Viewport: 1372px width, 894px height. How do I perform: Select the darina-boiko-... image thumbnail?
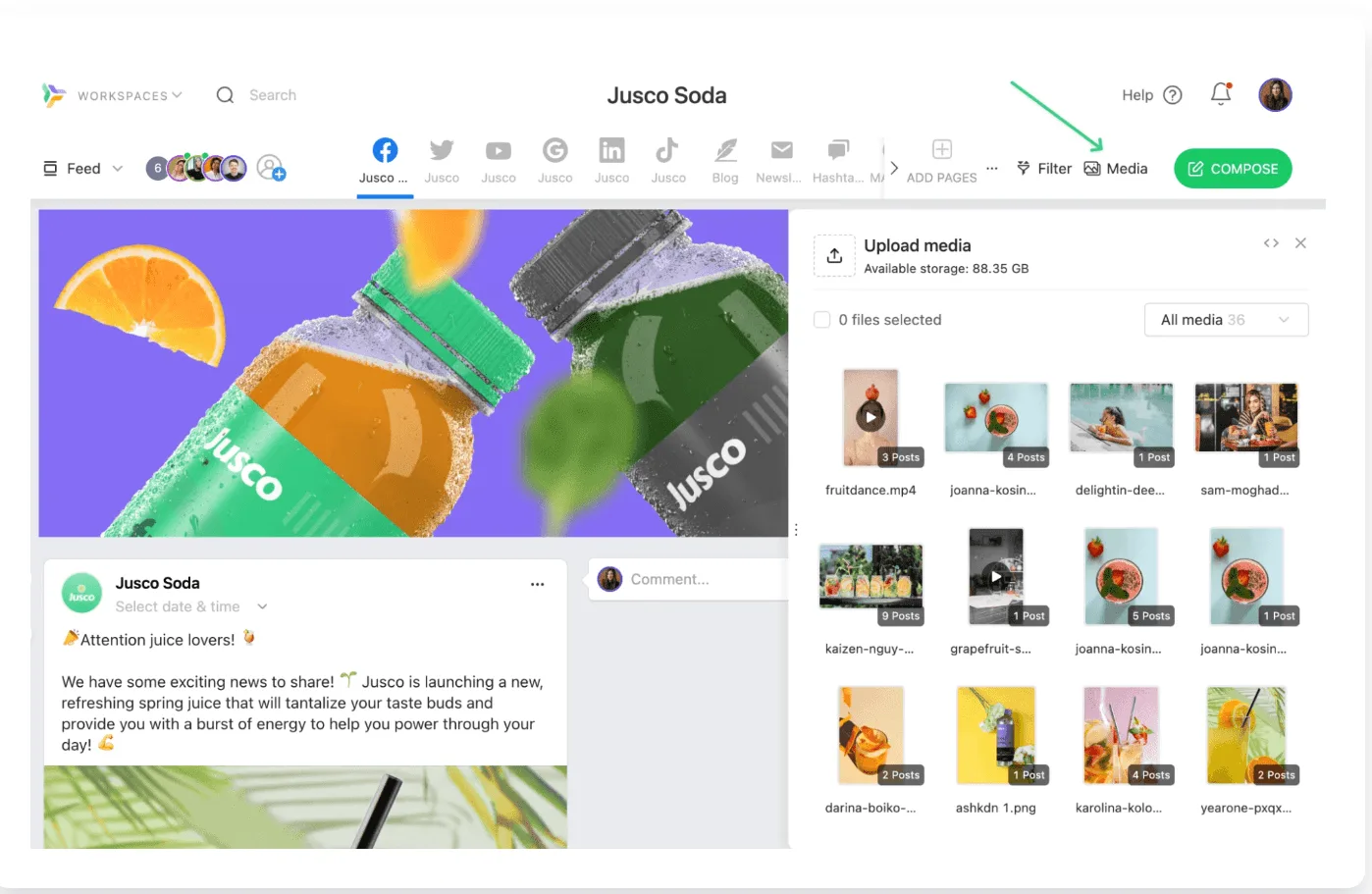[871, 735]
